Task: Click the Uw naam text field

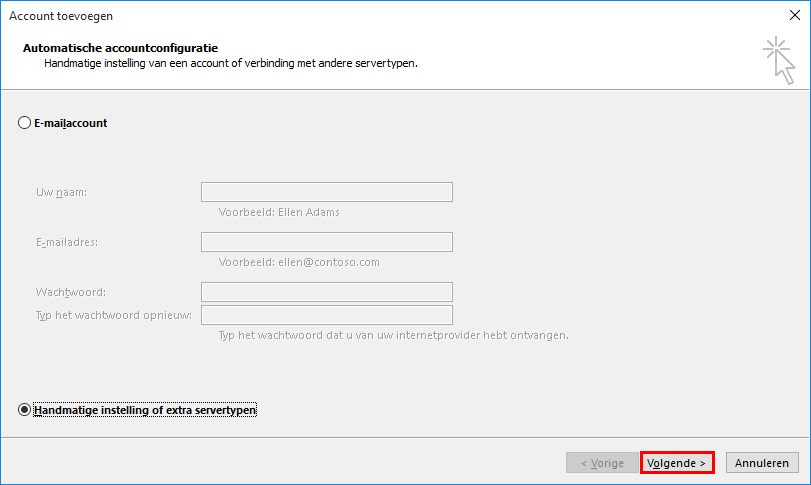Action: pos(326,192)
